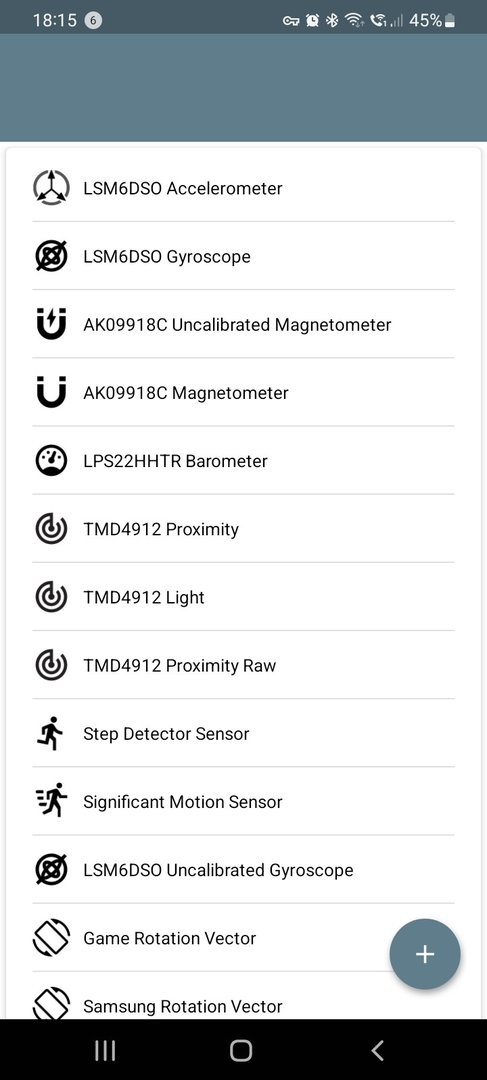Tap the Android back navigation button
Viewport: 487px width, 1080px height.
(377, 1050)
